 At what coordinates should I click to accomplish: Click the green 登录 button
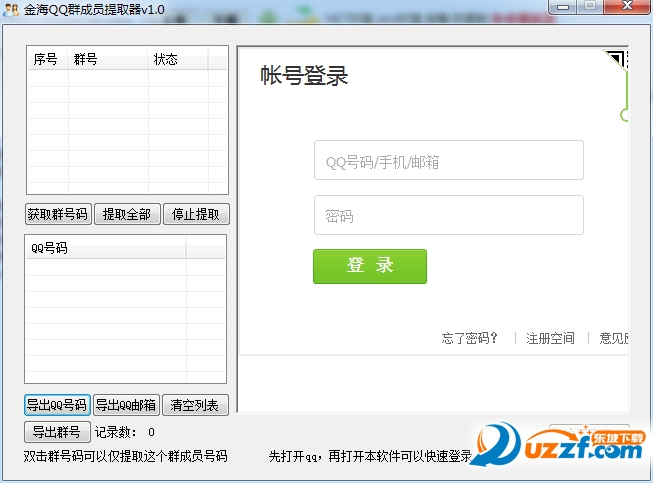point(370,266)
